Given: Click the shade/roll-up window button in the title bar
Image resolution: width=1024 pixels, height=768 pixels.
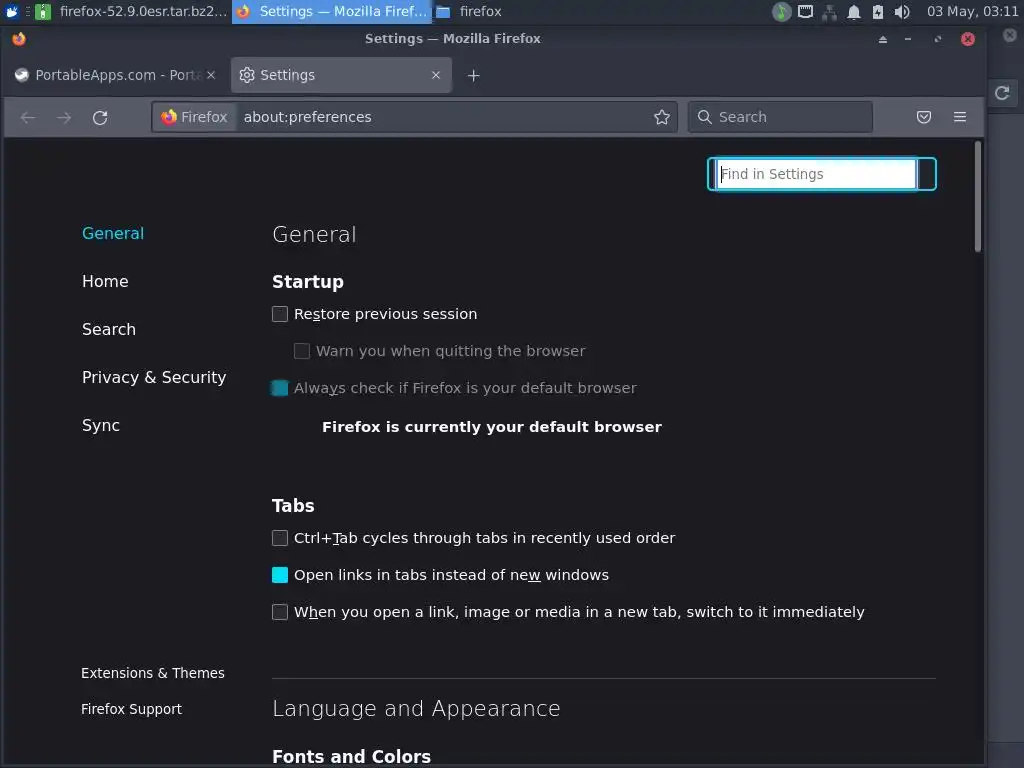Looking at the screenshot, I should [x=883, y=39].
